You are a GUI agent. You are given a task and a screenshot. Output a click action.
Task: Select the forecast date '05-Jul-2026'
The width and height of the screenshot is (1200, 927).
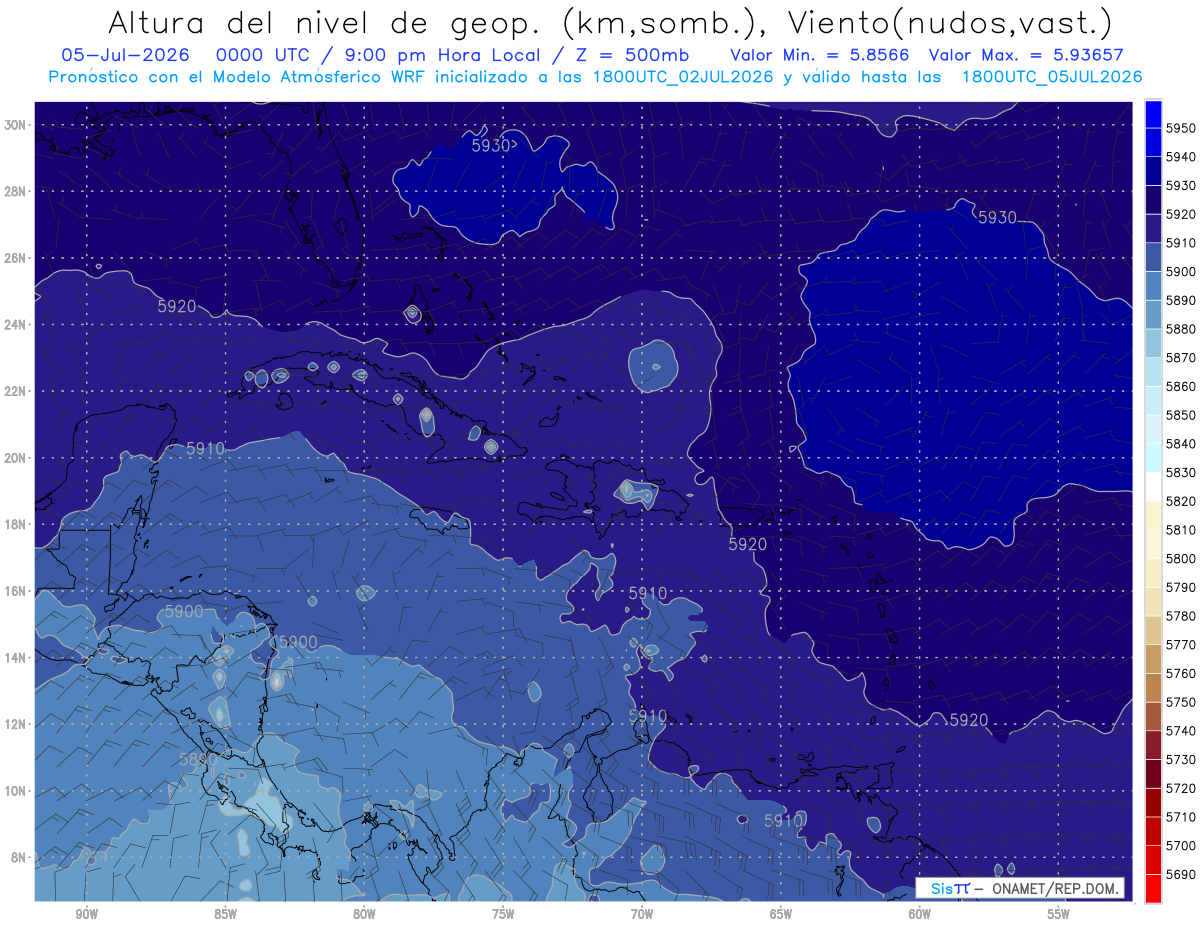[x=125, y=55]
